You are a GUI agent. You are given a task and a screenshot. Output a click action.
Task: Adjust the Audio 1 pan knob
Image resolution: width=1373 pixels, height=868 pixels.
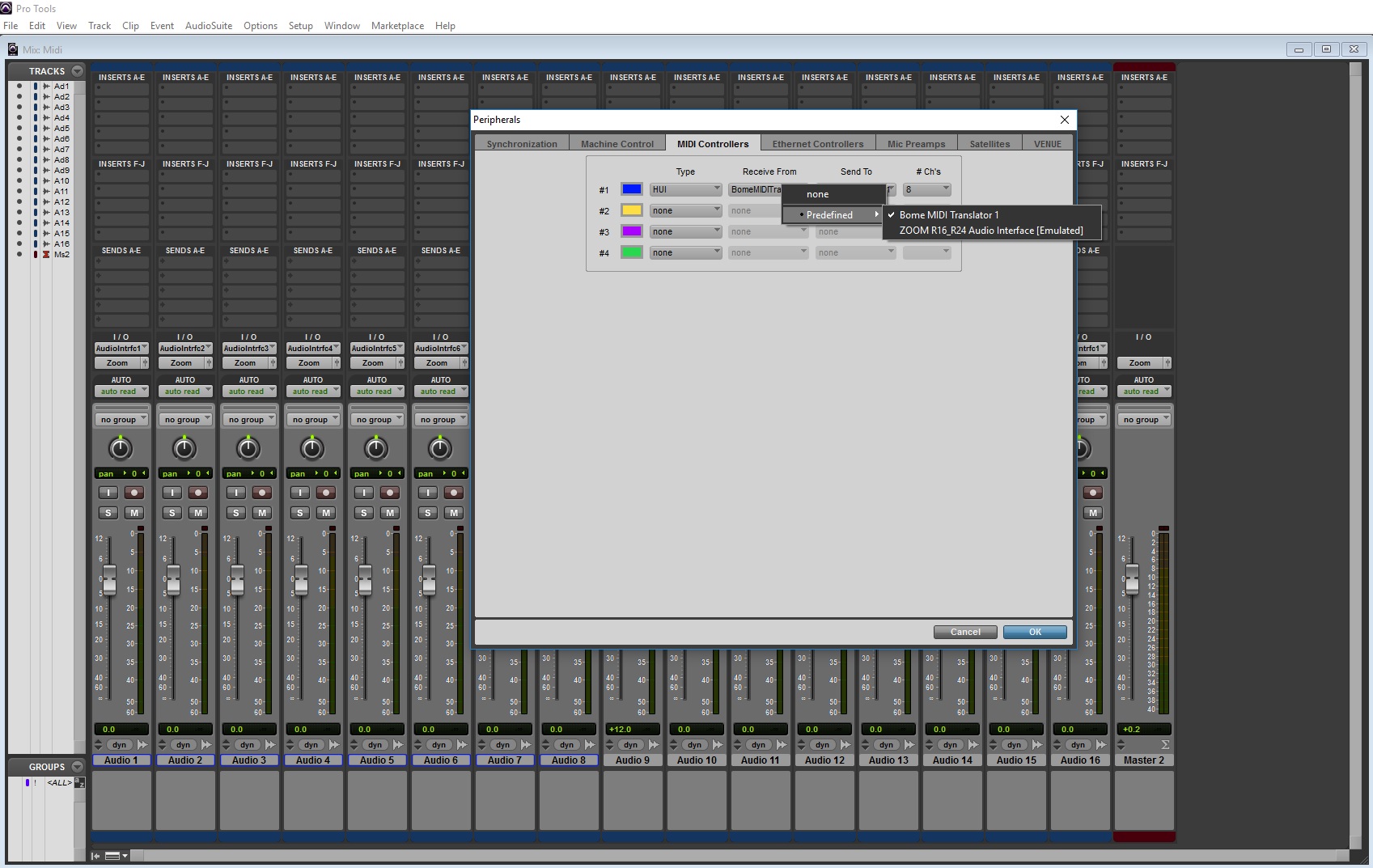coord(121,448)
